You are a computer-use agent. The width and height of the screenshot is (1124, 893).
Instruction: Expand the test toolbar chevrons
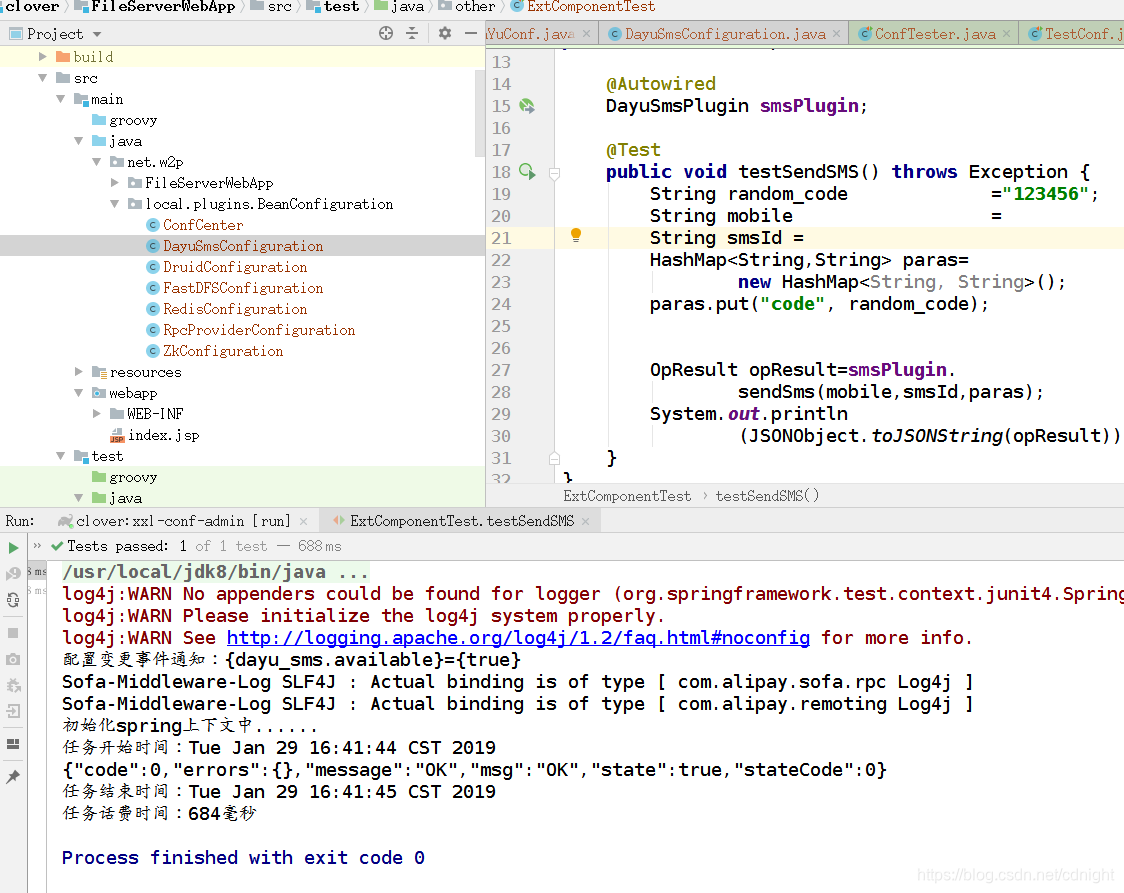click(37, 545)
